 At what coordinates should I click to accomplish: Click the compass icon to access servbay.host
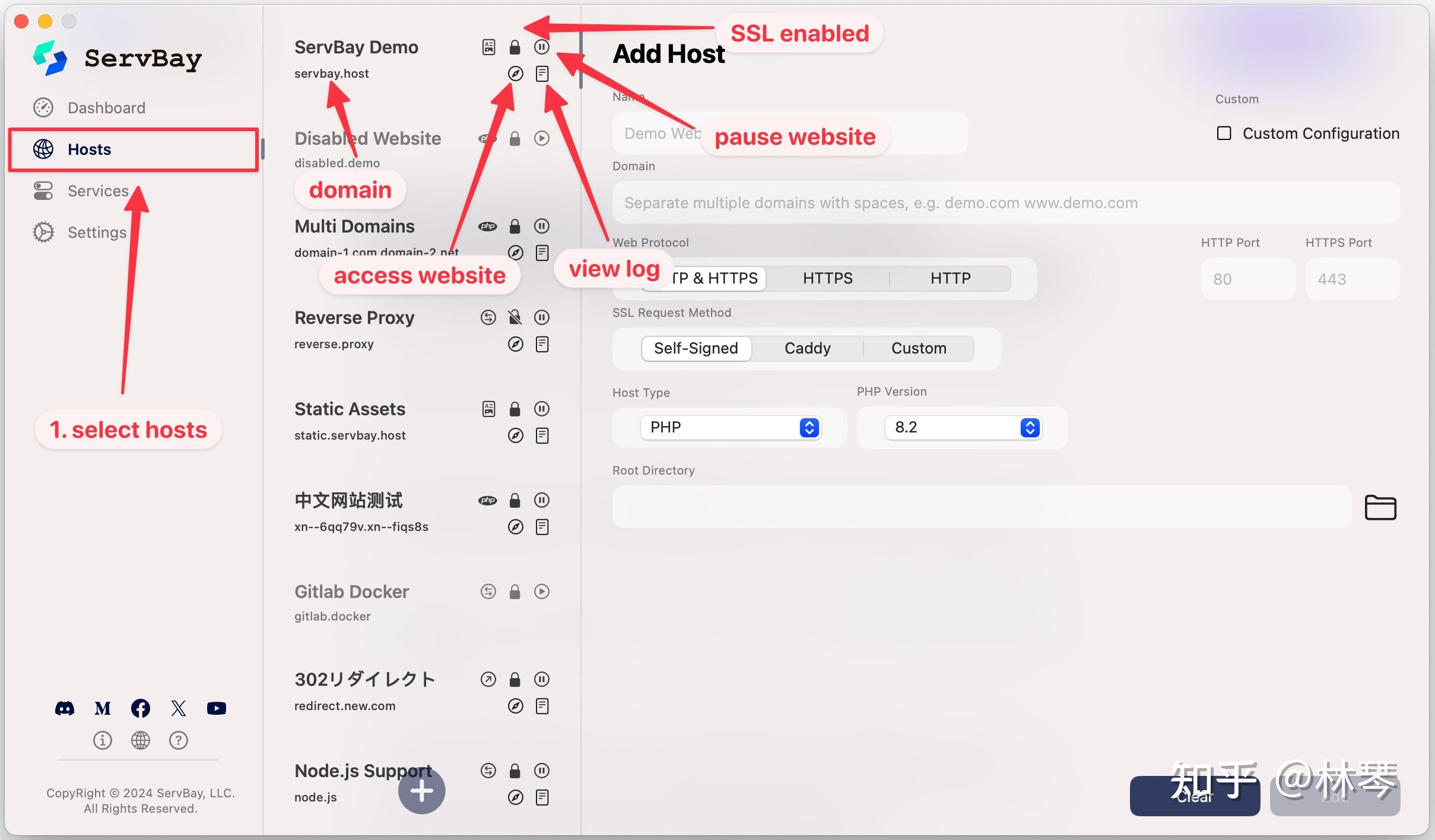pyautogui.click(x=515, y=74)
